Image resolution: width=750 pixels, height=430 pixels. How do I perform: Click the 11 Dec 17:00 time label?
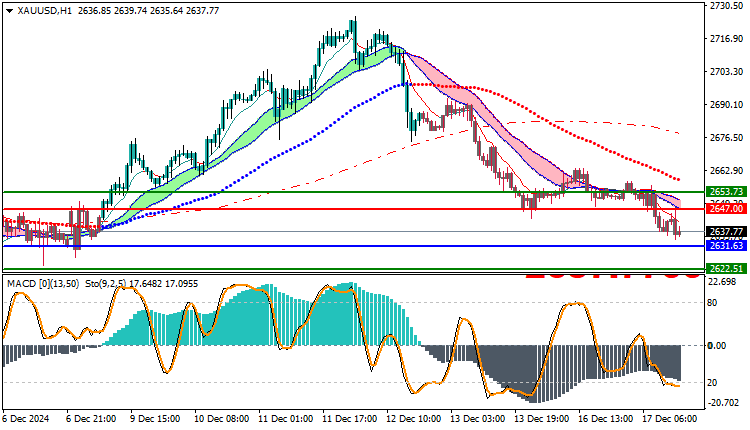pyautogui.click(x=349, y=419)
